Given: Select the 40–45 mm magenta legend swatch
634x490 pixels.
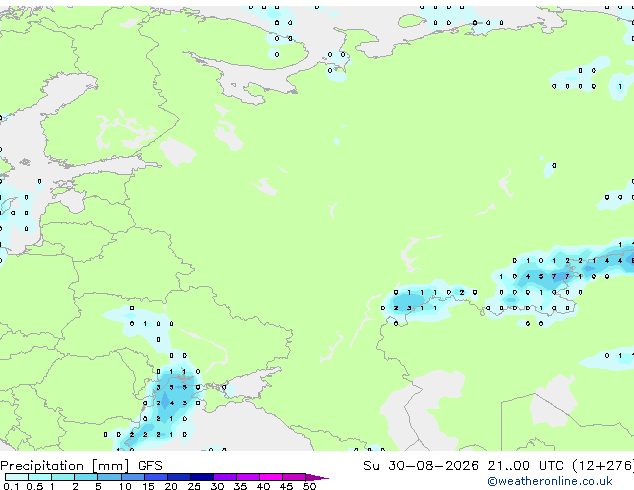Looking at the screenshot, I should click(271, 477).
